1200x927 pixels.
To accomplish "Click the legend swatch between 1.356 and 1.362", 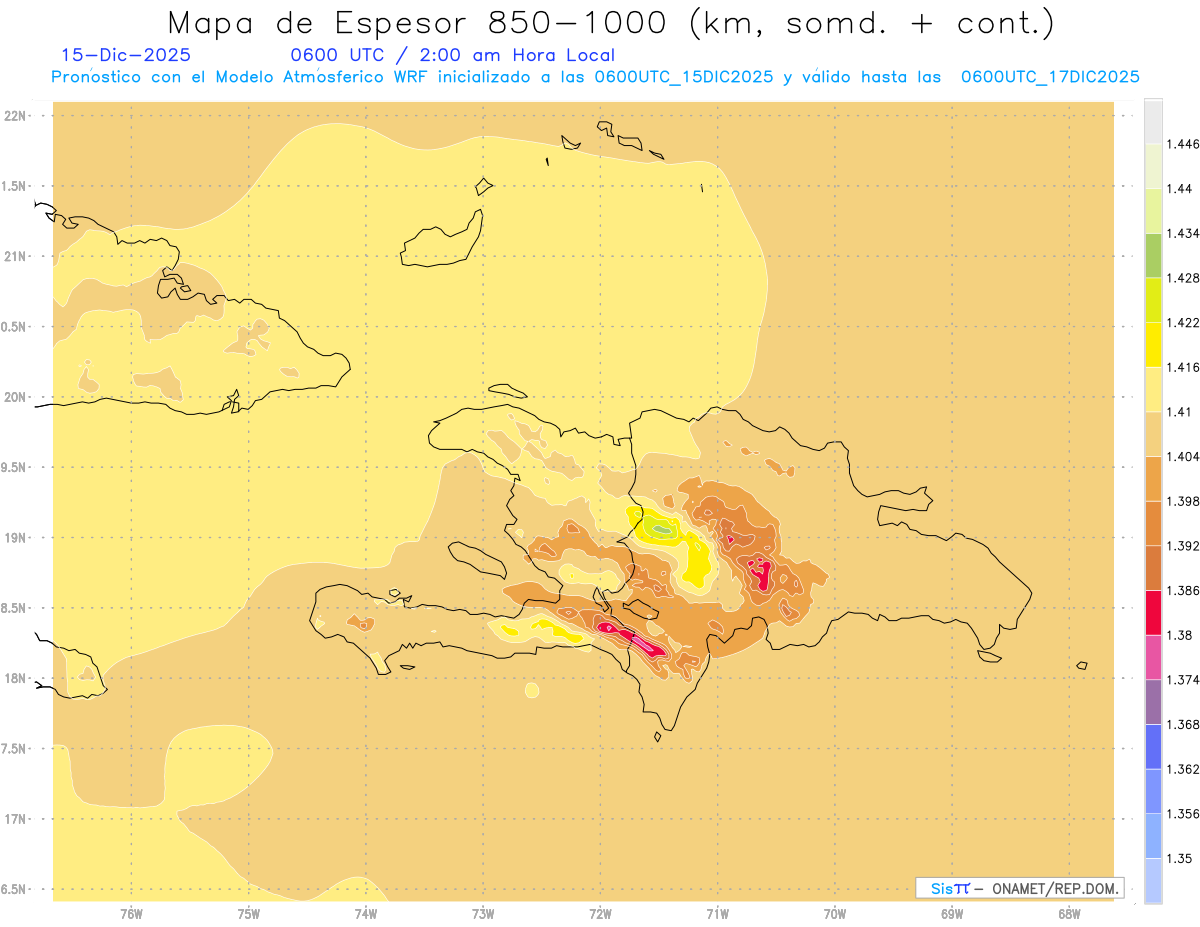I will [1153, 791].
